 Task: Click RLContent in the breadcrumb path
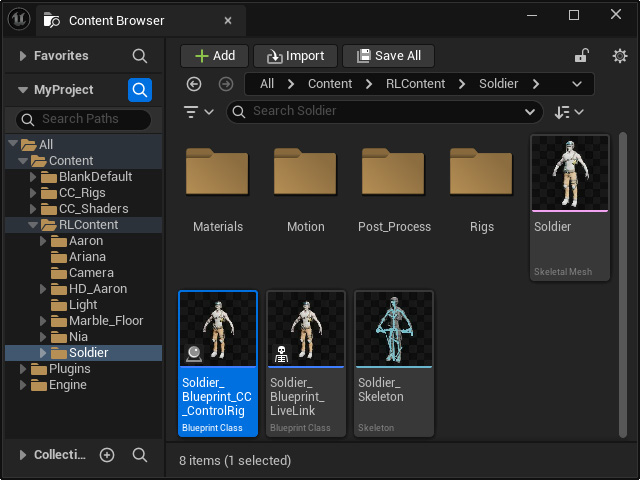[x=416, y=84]
